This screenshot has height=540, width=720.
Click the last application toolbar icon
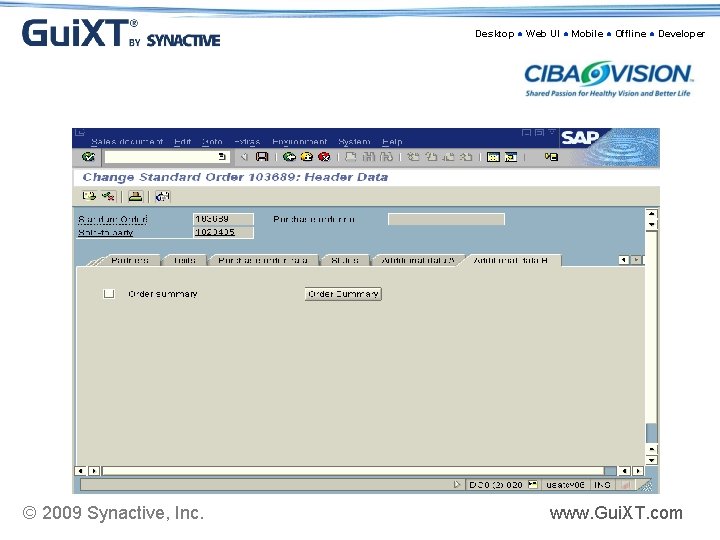pyautogui.click(x=162, y=197)
